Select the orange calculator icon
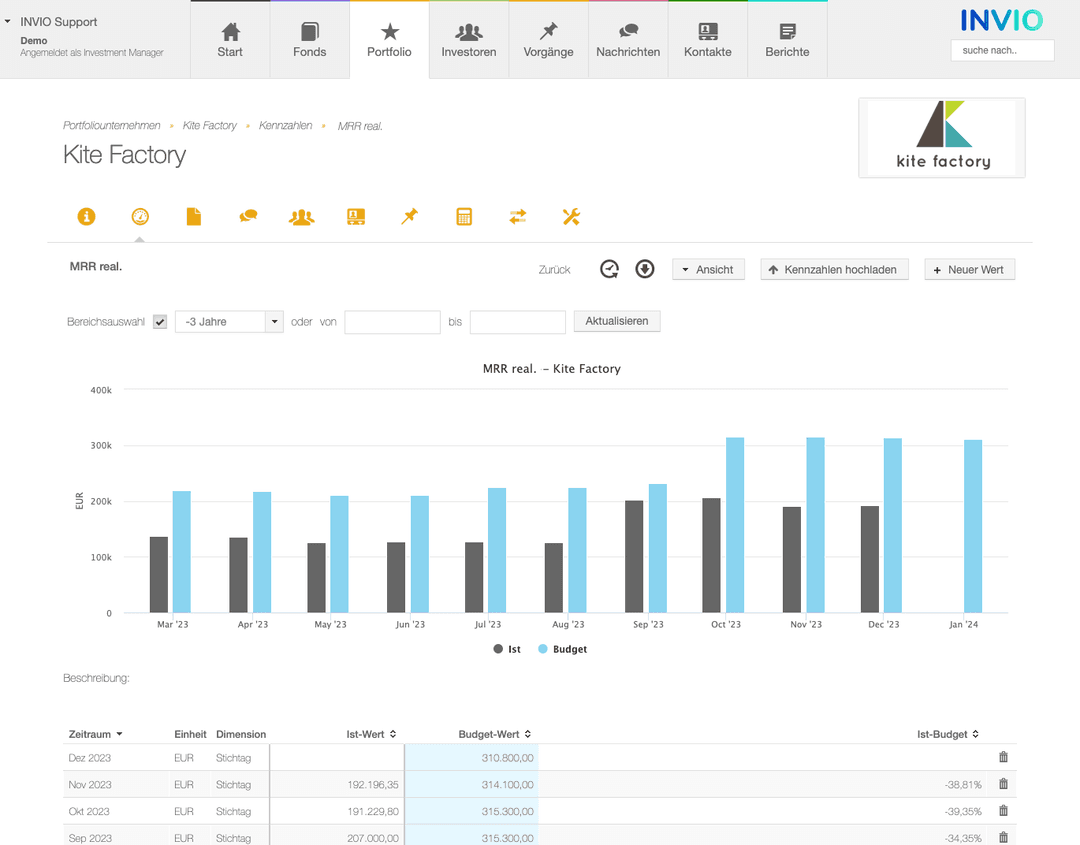The width and height of the screenshot is (1080, 845). tap(464, 217)
